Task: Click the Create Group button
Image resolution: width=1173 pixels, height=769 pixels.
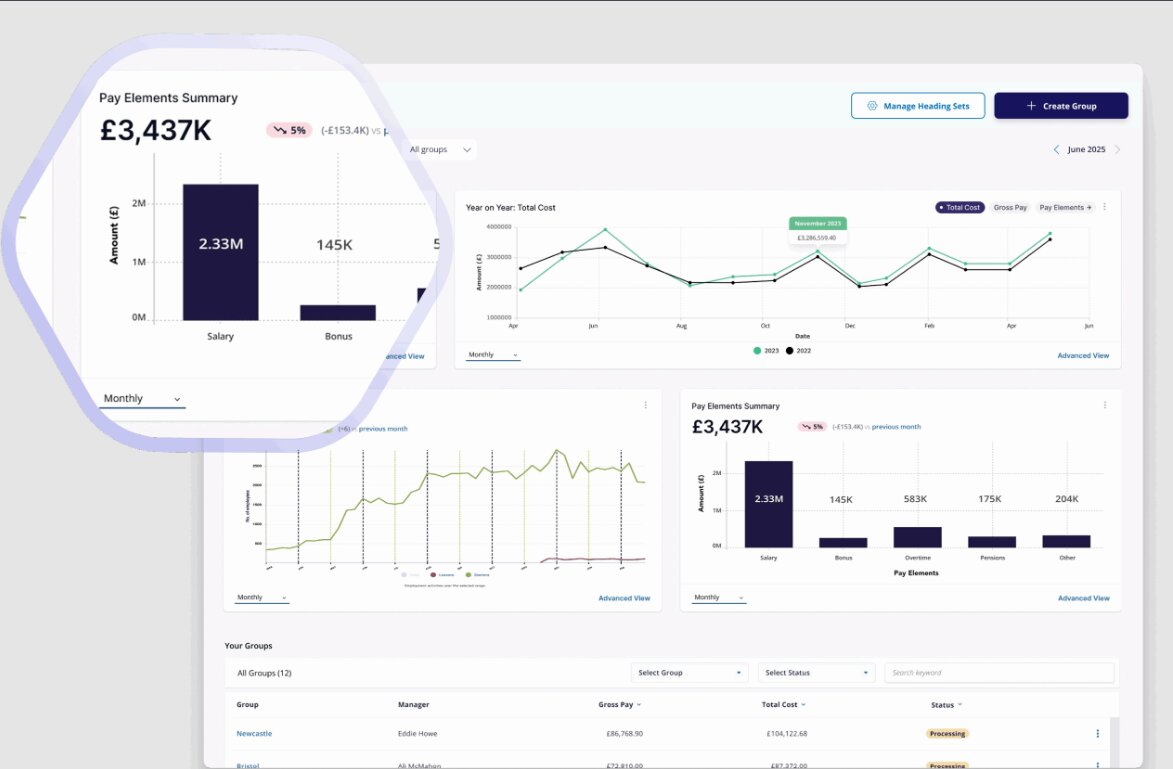Action: (1061, 106)
